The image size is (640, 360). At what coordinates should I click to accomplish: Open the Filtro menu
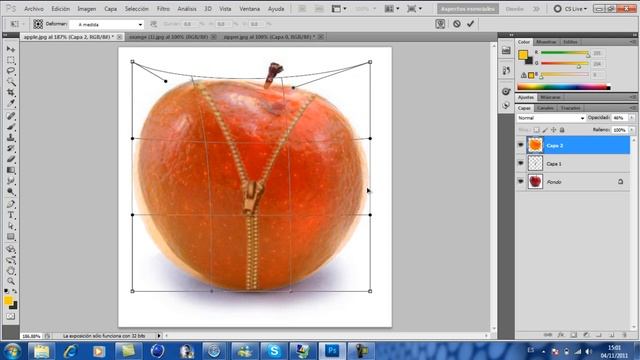(x=163, y=9)
